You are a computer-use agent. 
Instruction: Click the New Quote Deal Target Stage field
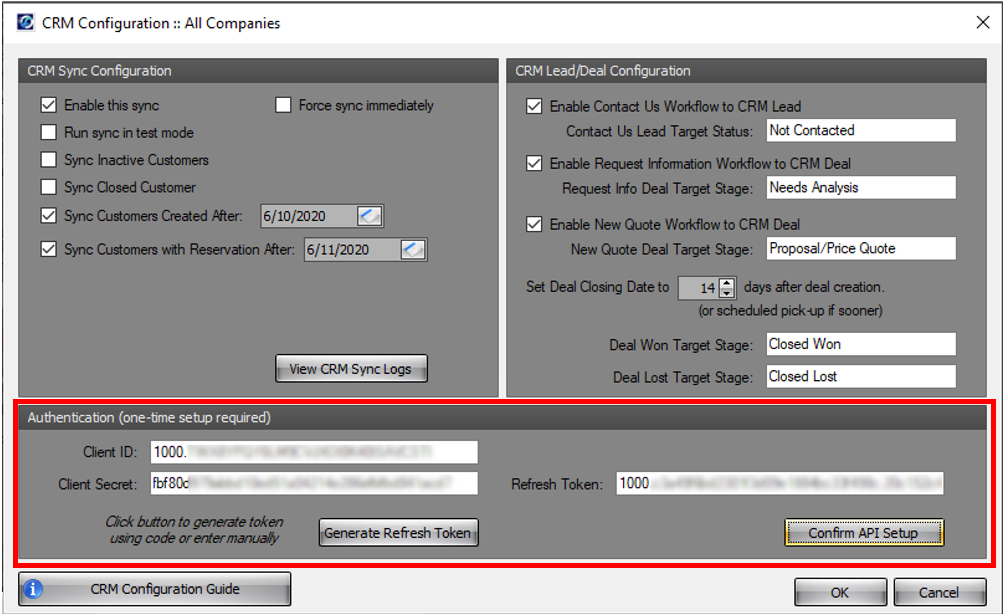click(x=861, y=248)
